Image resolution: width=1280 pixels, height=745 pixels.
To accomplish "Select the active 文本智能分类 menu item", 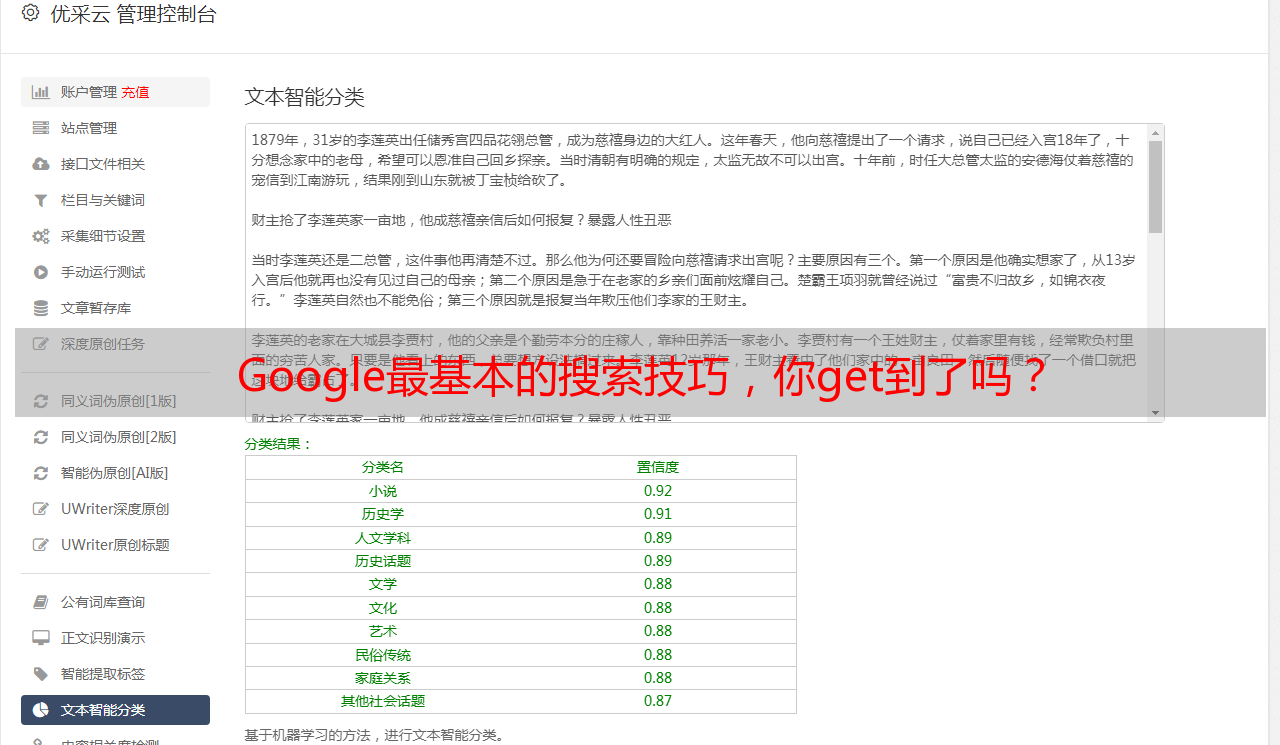I will click(x=115, y=710).
